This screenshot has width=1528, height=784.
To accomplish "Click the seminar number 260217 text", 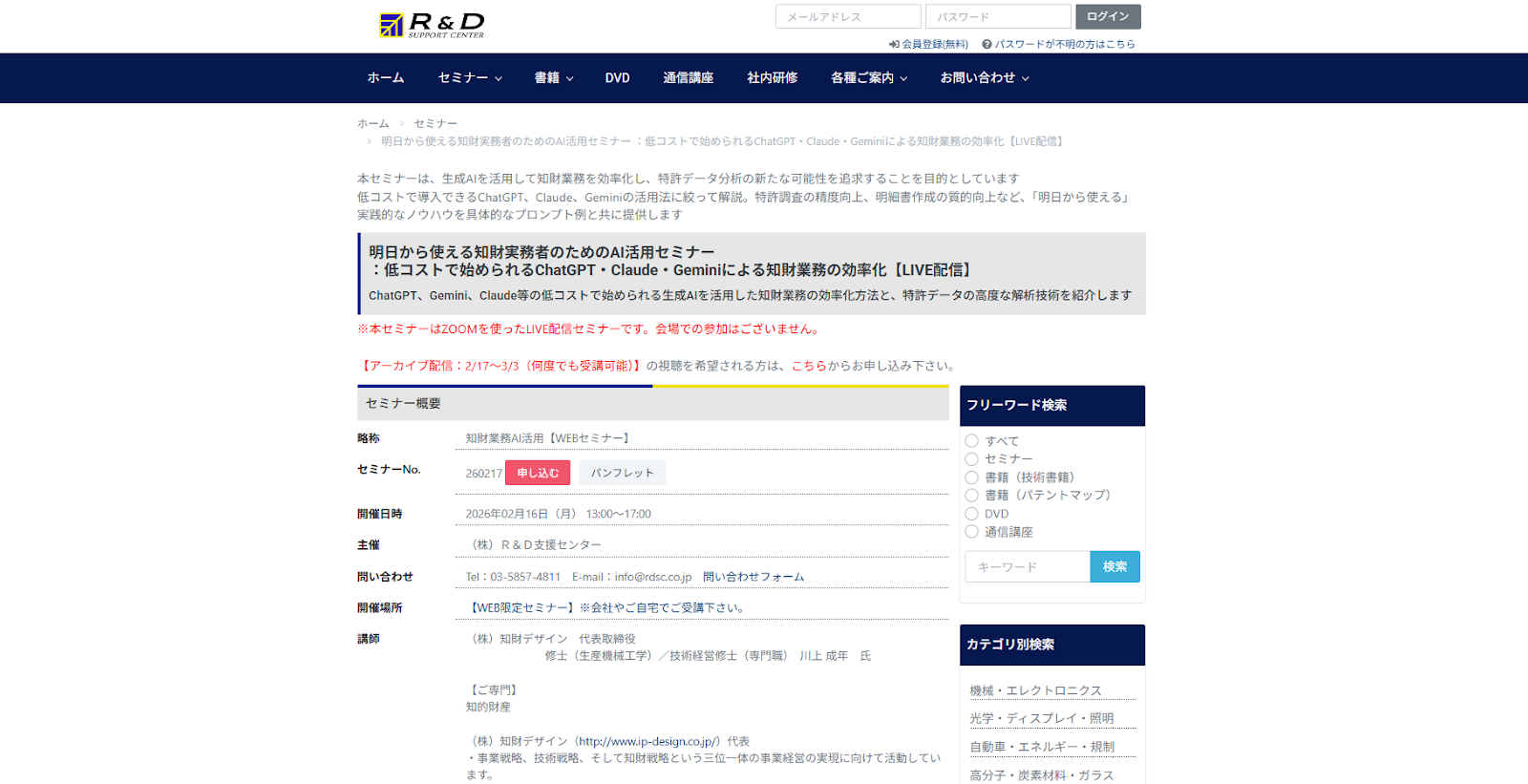I will tap(483, 474).
